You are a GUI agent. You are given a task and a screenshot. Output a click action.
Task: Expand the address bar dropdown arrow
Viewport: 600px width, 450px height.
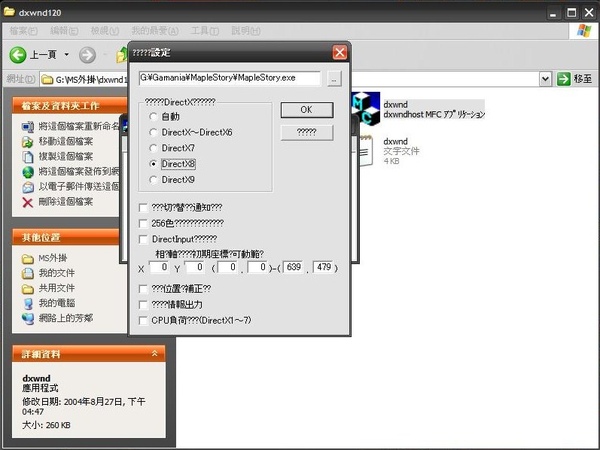click(545, 79)
